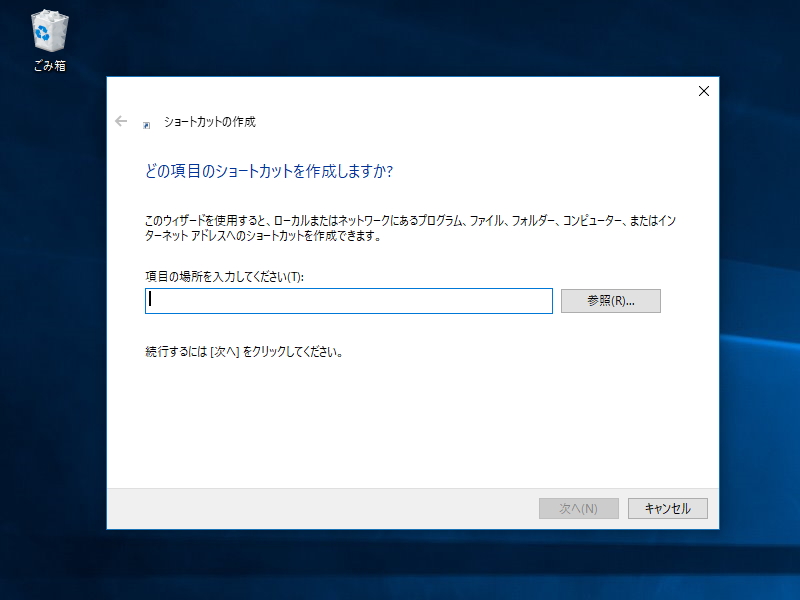
Task: Click the back arrow in the shortcut wizard
Action: pyautogui.click(x=121, y=120)
